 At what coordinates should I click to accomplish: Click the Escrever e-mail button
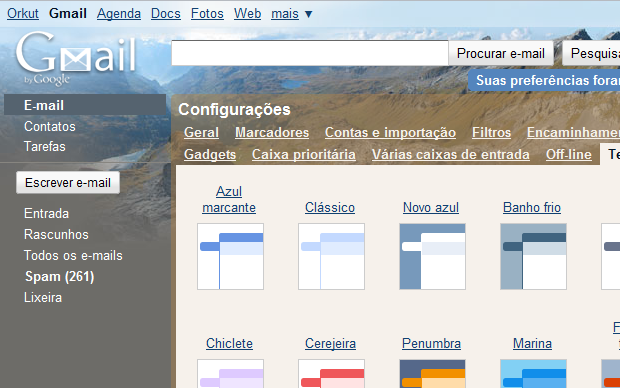click(x=68, y=183)
